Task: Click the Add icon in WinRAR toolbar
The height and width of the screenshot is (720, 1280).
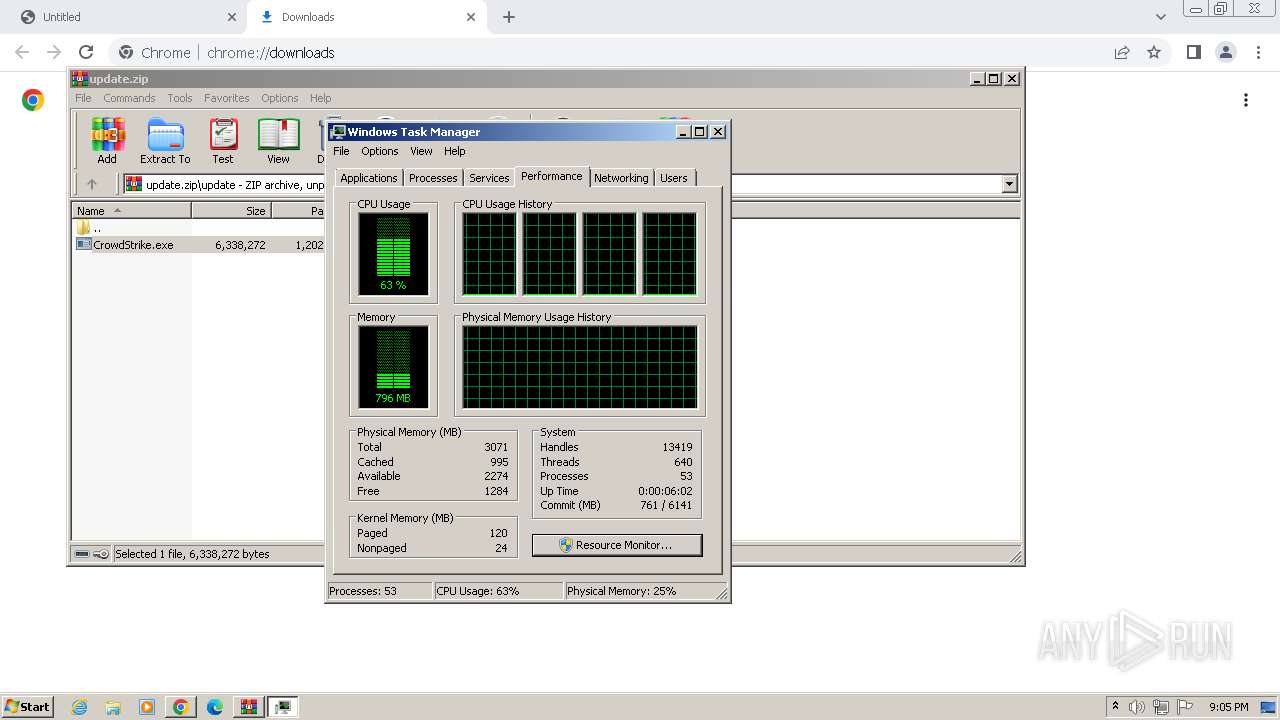Action: click(107, 141)
